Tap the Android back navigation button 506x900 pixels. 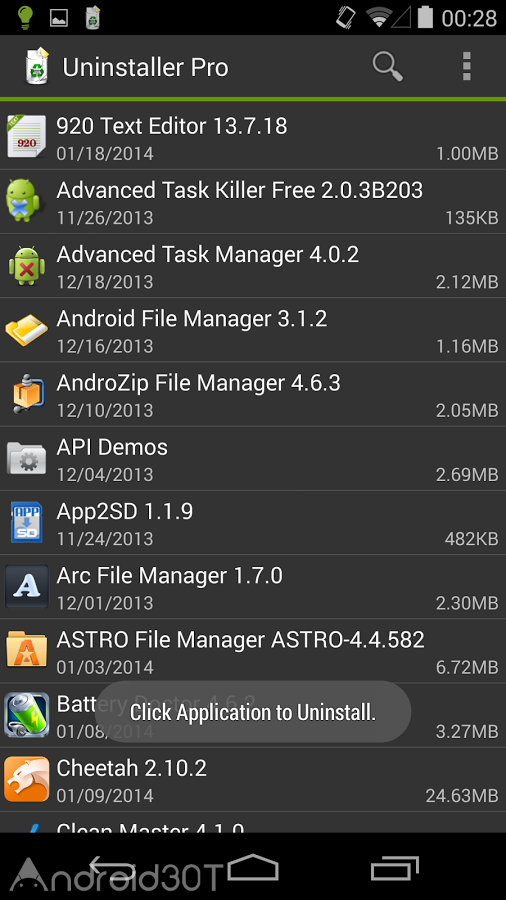(112, 868)
